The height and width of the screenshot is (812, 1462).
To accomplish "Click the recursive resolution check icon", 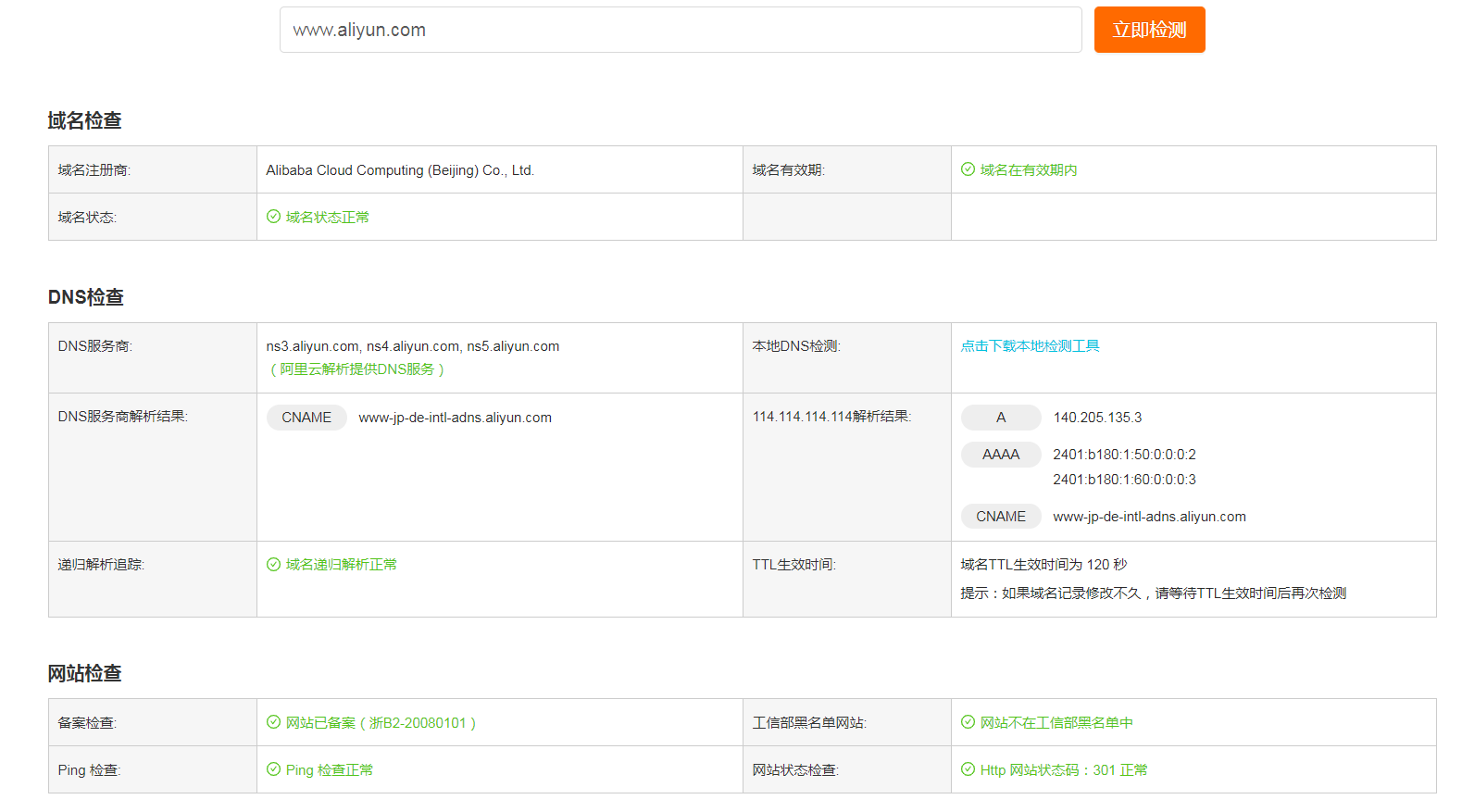I will point(273,565).
